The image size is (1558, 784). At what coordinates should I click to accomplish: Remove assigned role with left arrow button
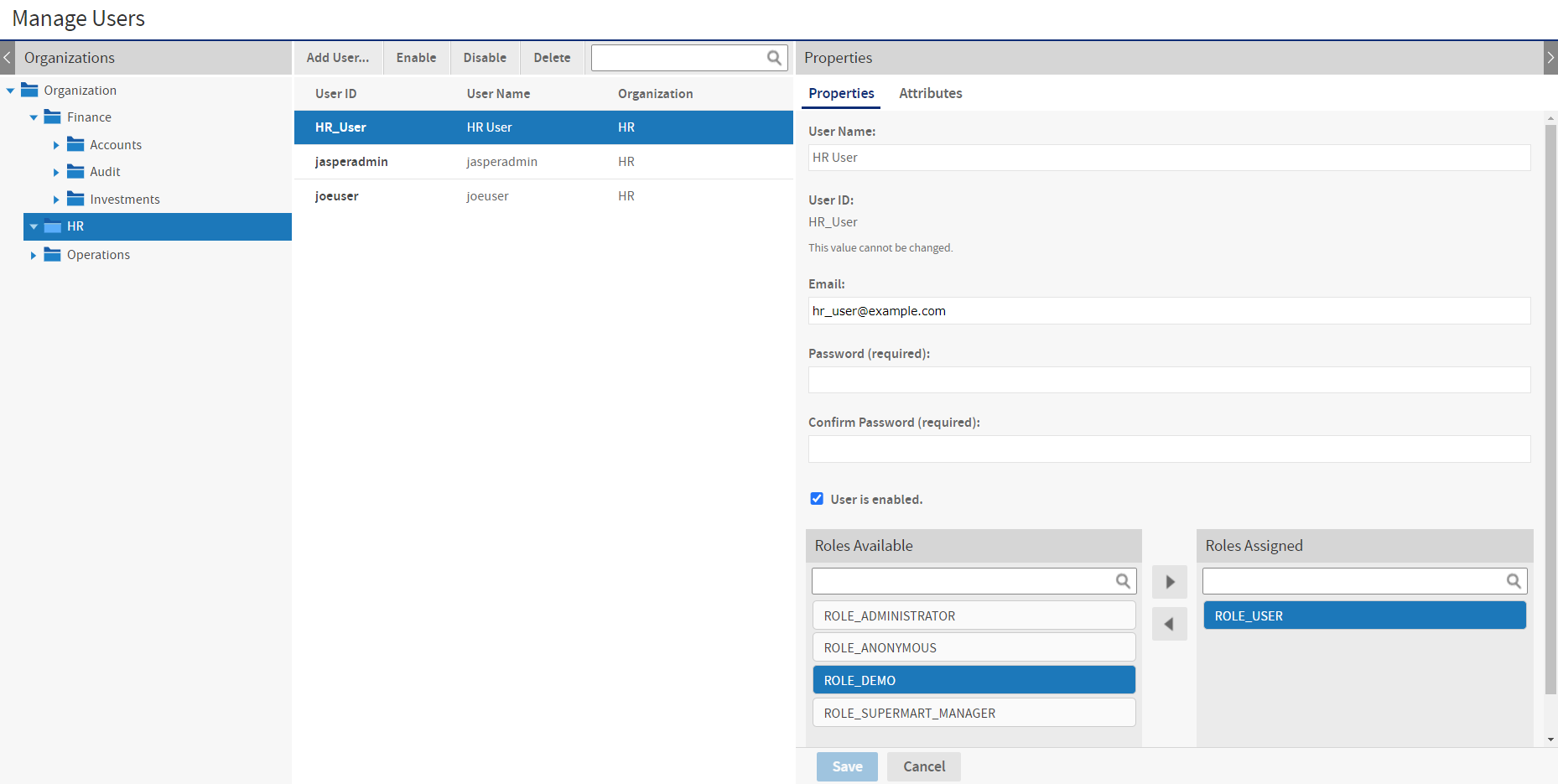pyautogui.click(x=1170, y=624)
